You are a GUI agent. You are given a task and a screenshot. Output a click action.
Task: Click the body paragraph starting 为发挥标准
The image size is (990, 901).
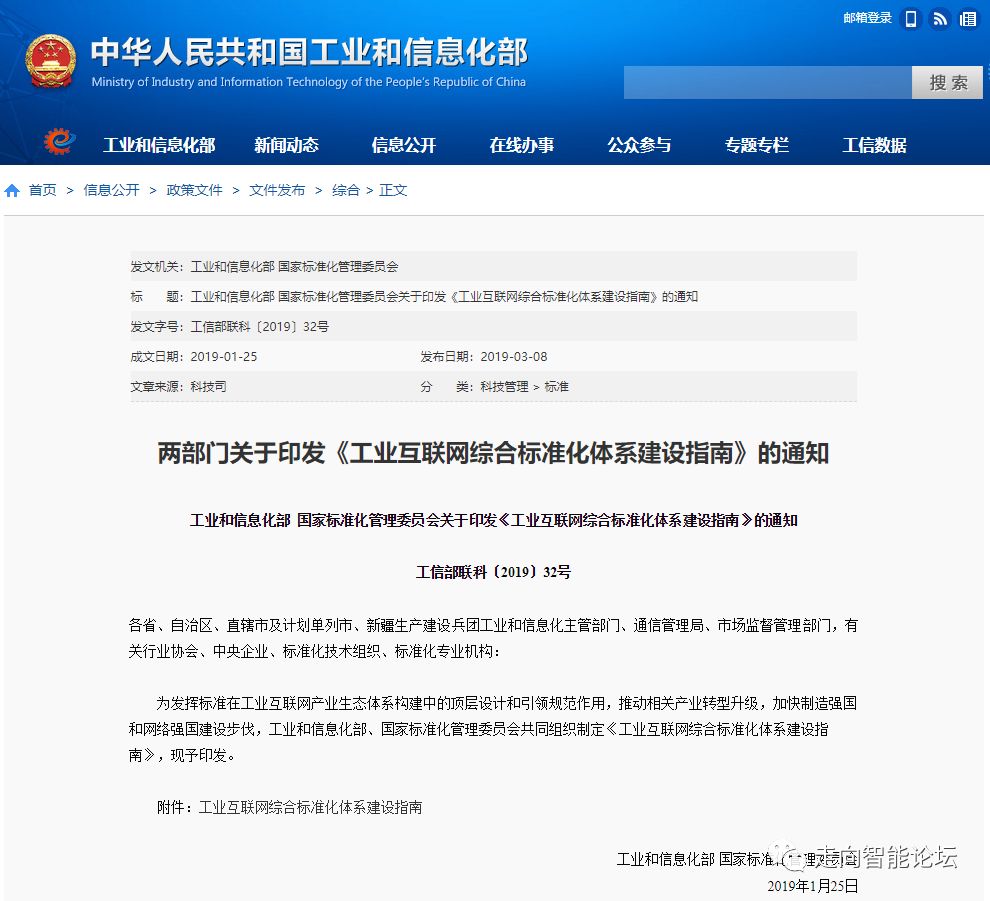click(x=493, y=729)
